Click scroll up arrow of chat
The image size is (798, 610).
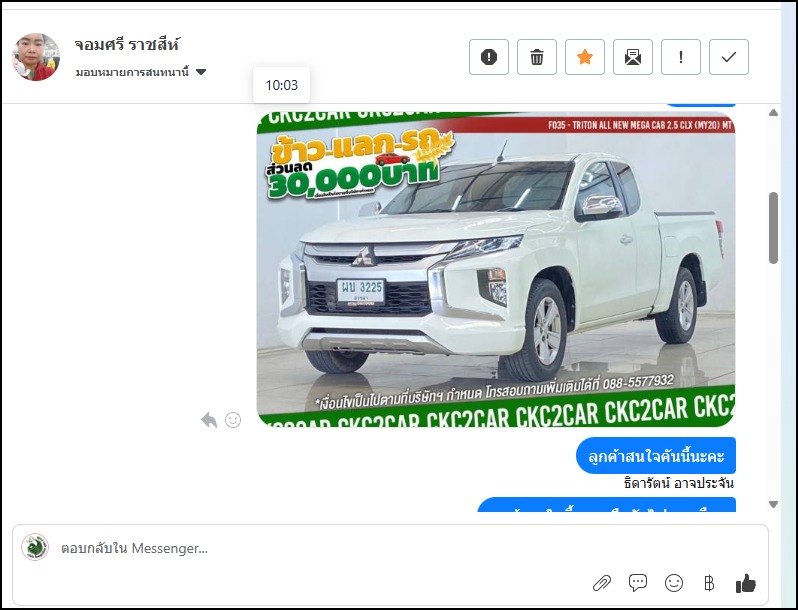pos(774,112)
